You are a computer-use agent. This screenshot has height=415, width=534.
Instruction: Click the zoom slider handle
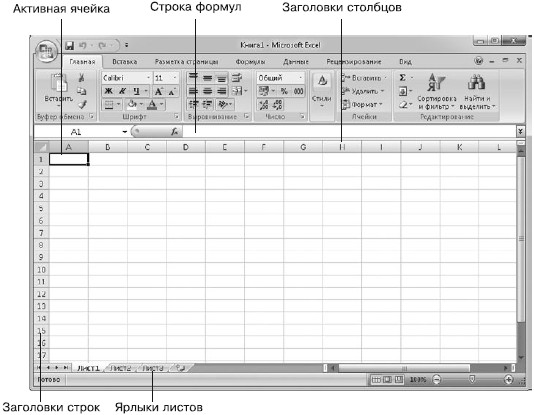pyautogui.click(x=472, y=379)
